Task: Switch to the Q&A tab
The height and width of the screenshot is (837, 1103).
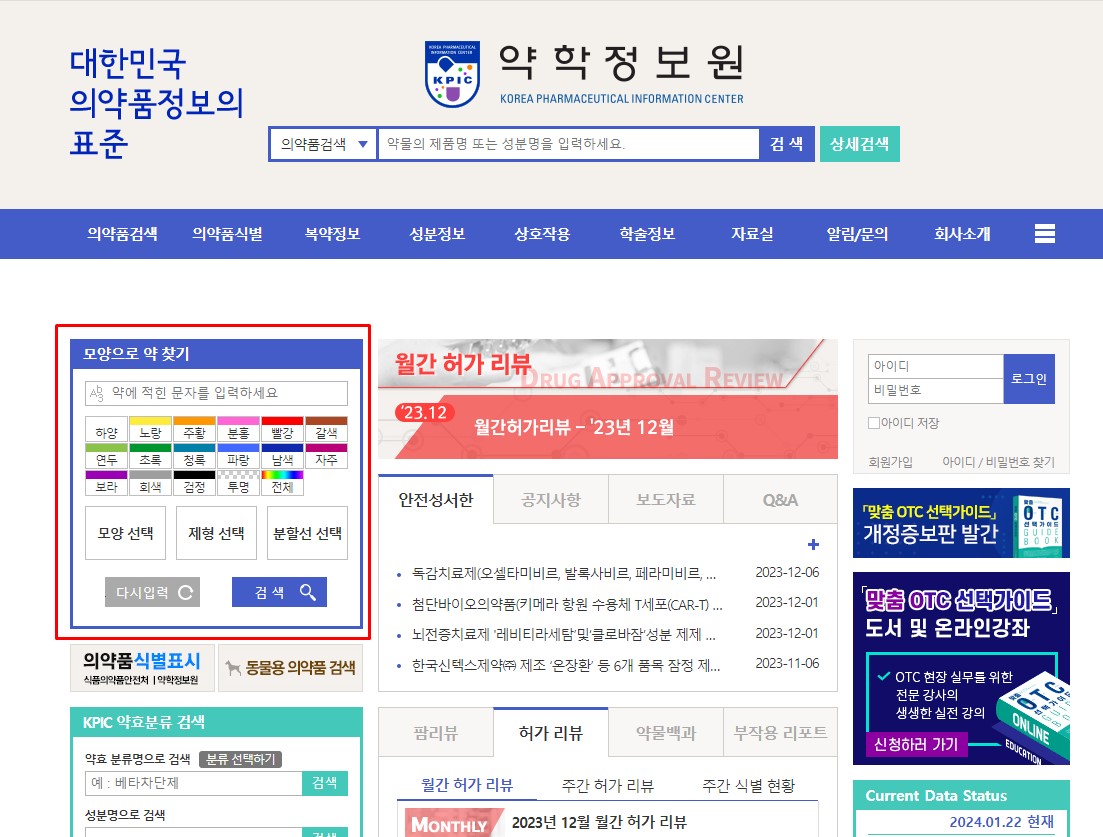Action: coord(780,499)
